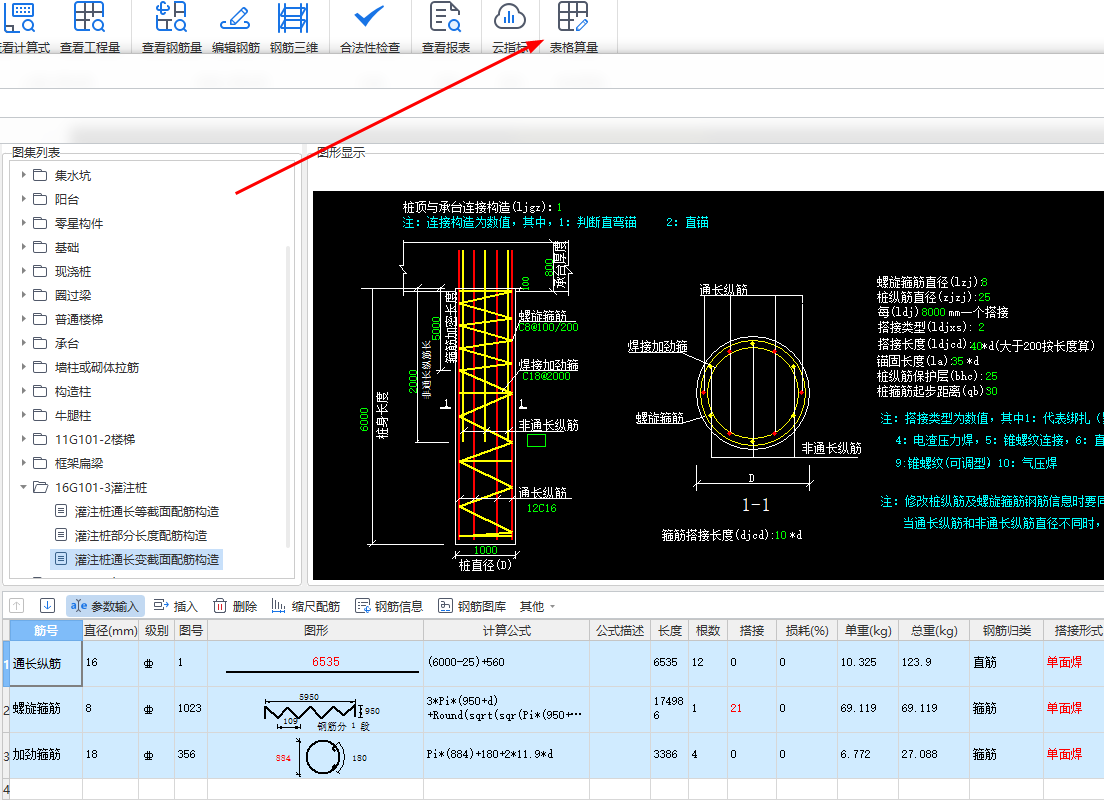This screenshot has width=1104, height=800.
Task: Click the 搭接形式 column header
Action: coord(1077,630)
